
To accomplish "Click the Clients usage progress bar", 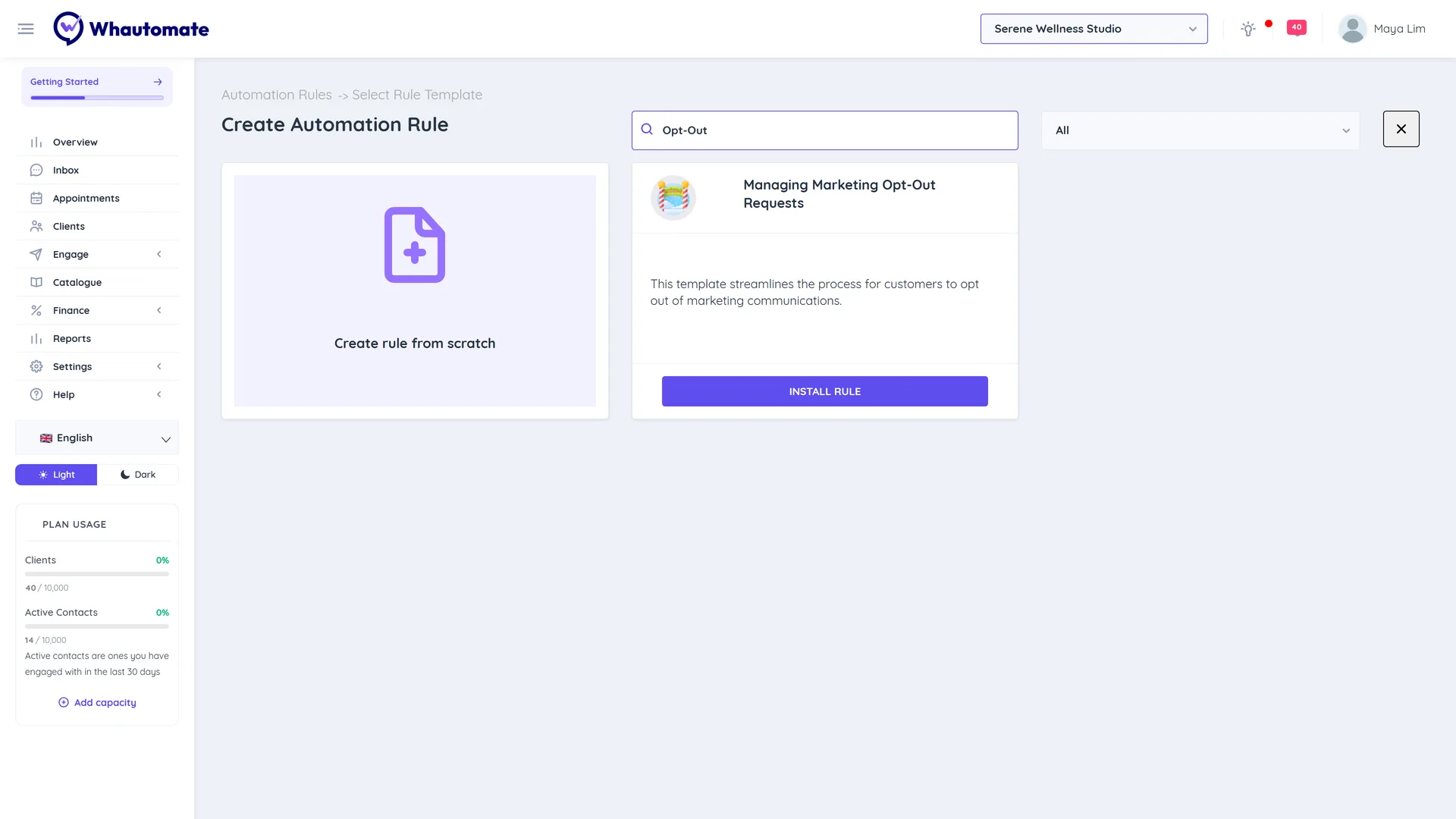I will (x=97, y=574).
